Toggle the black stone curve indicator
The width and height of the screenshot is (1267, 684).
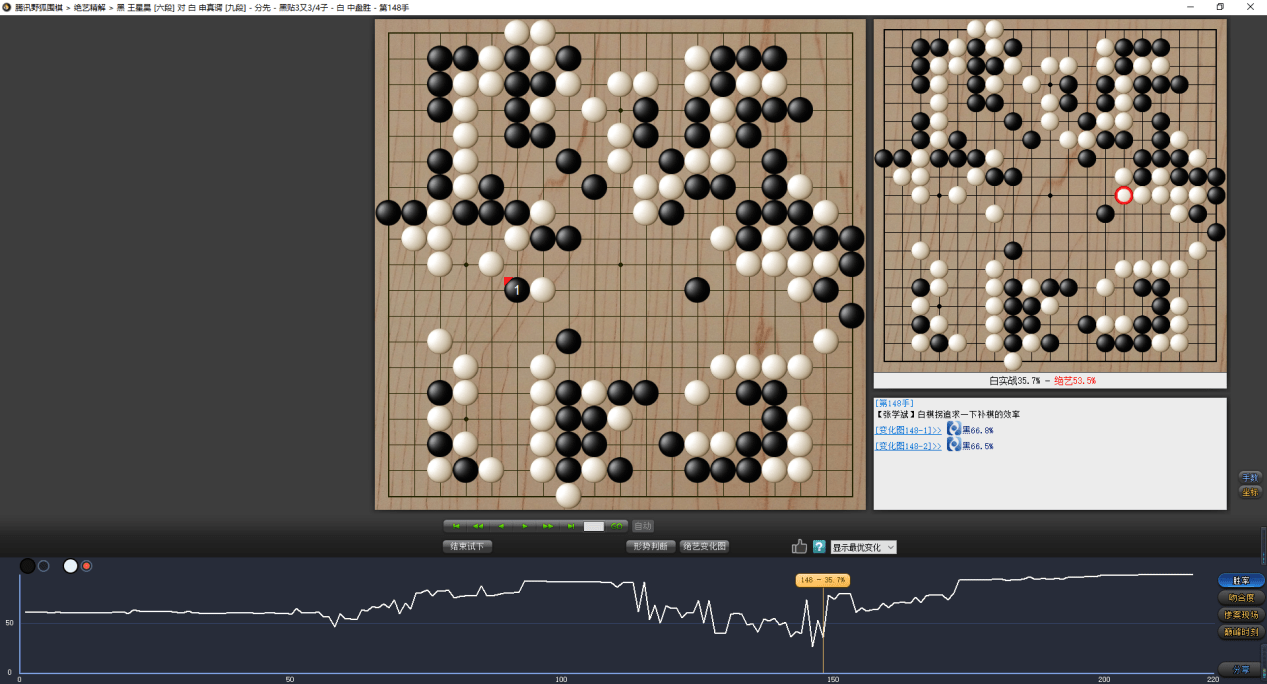pyautogui.click(x=28, y=566)
